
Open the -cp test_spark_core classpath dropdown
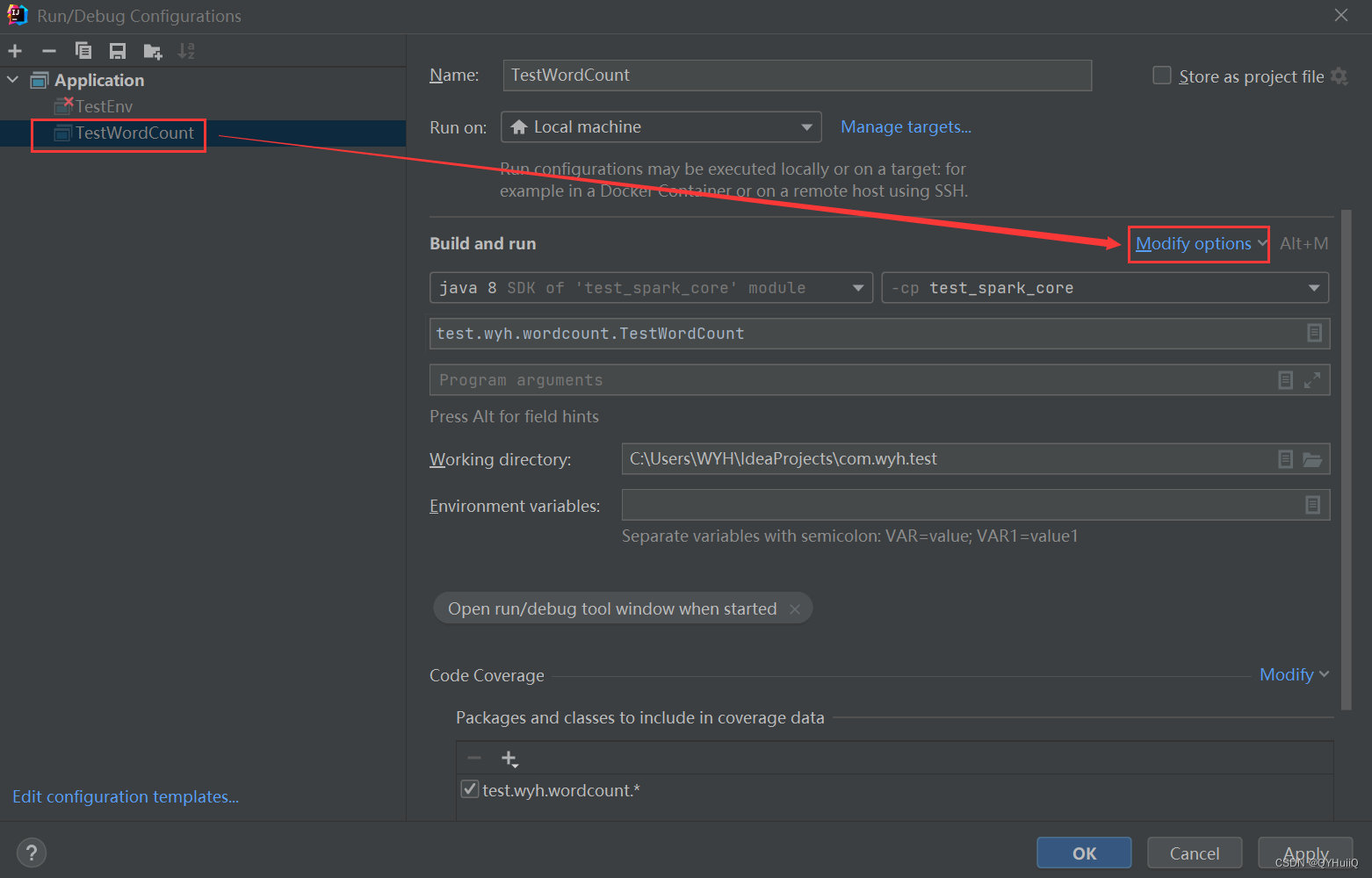[1105, 288]
